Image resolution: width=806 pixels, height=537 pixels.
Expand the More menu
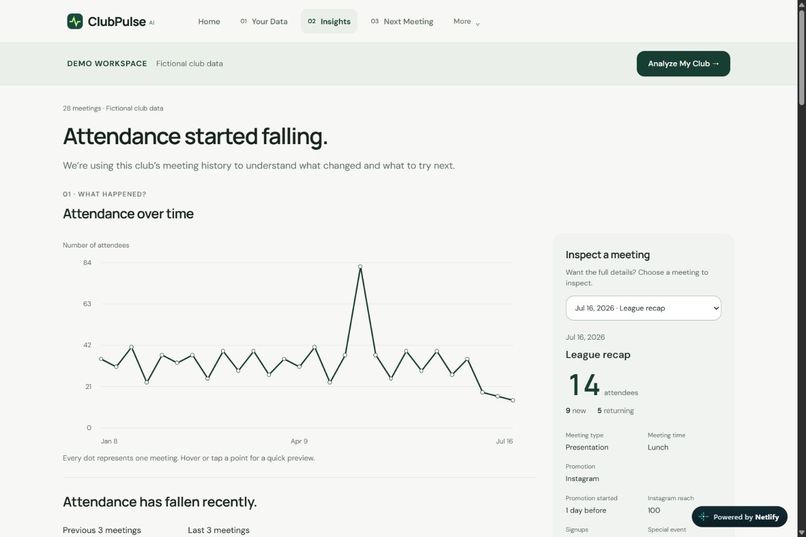click(x=466, y=22)
